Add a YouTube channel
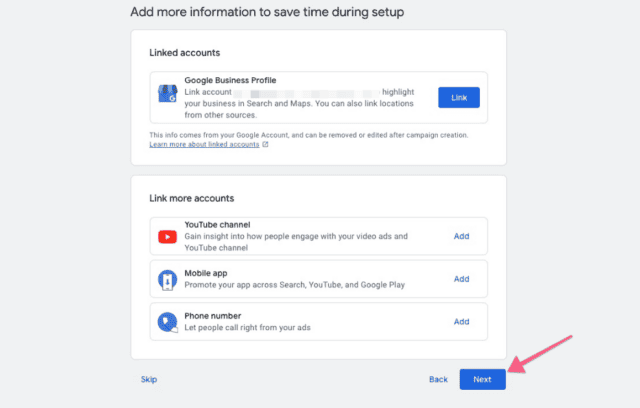 coord(461,236)
